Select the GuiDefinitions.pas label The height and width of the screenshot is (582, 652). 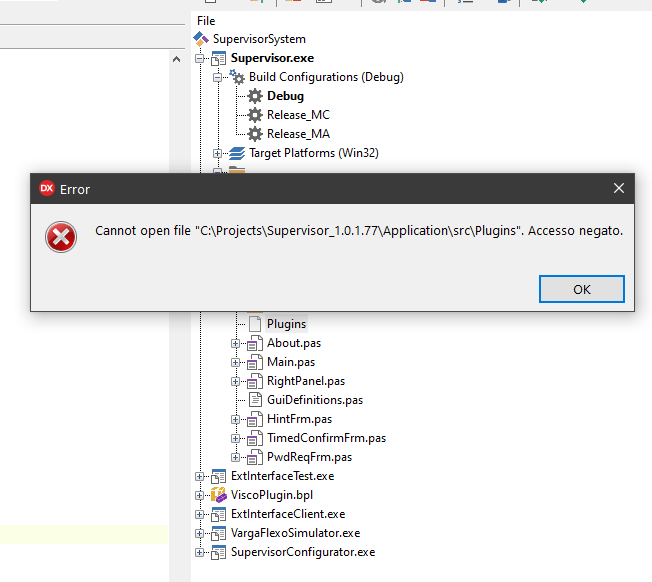315,400
